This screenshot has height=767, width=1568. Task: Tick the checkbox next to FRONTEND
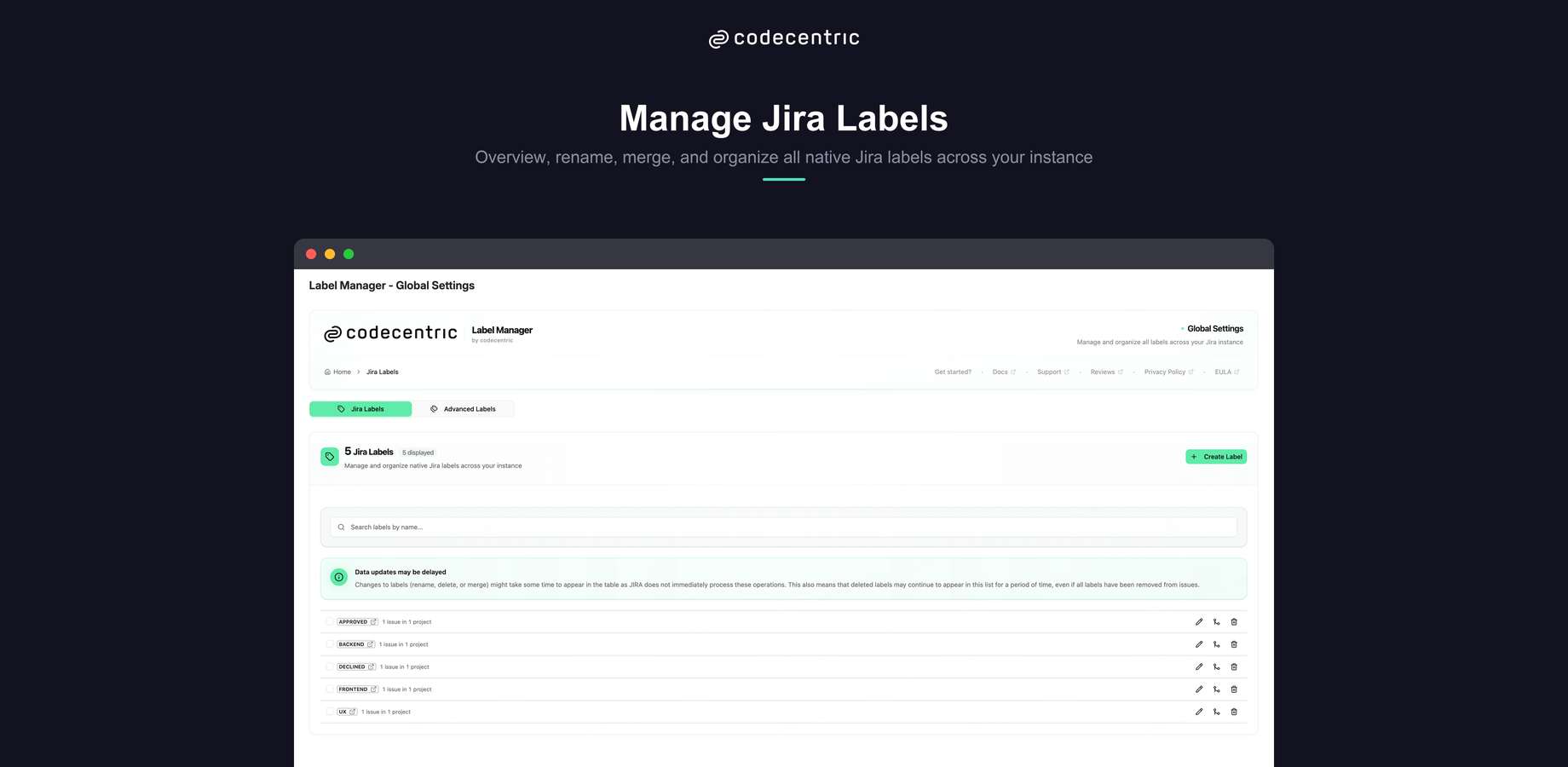coord(330,689)
